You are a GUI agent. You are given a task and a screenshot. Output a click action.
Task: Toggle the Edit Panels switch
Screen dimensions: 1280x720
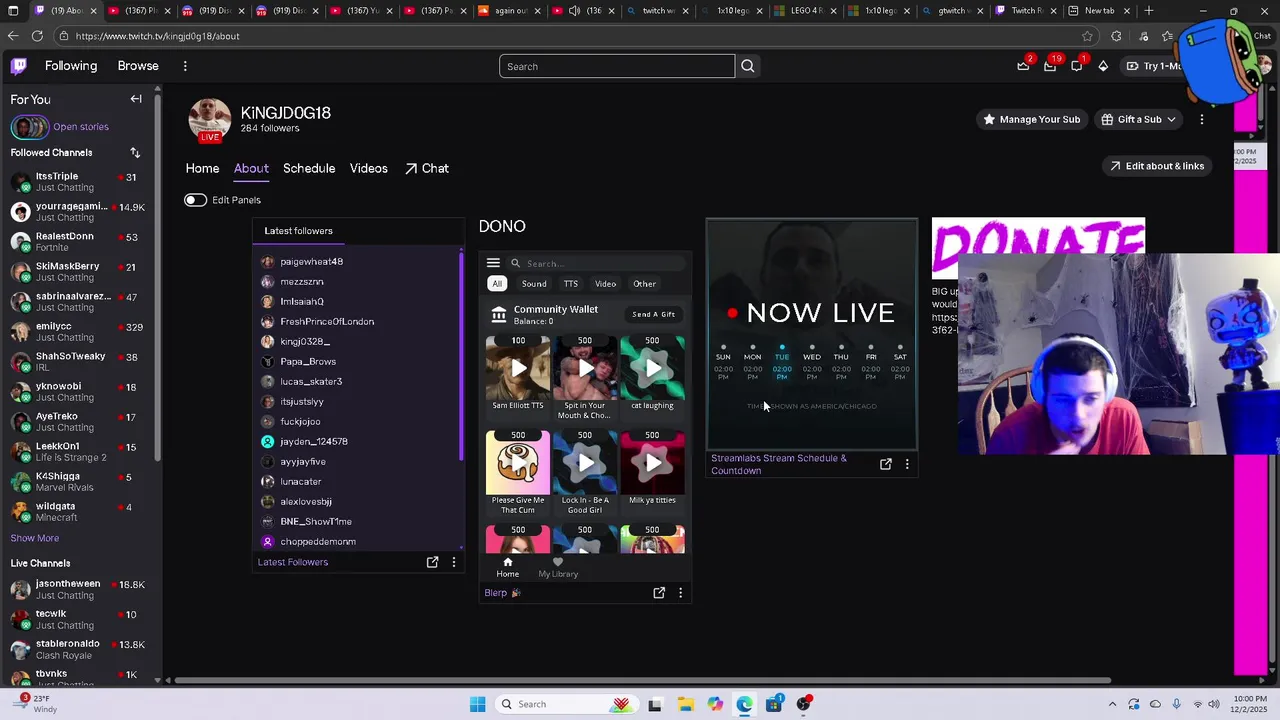[x=195, y=200]
